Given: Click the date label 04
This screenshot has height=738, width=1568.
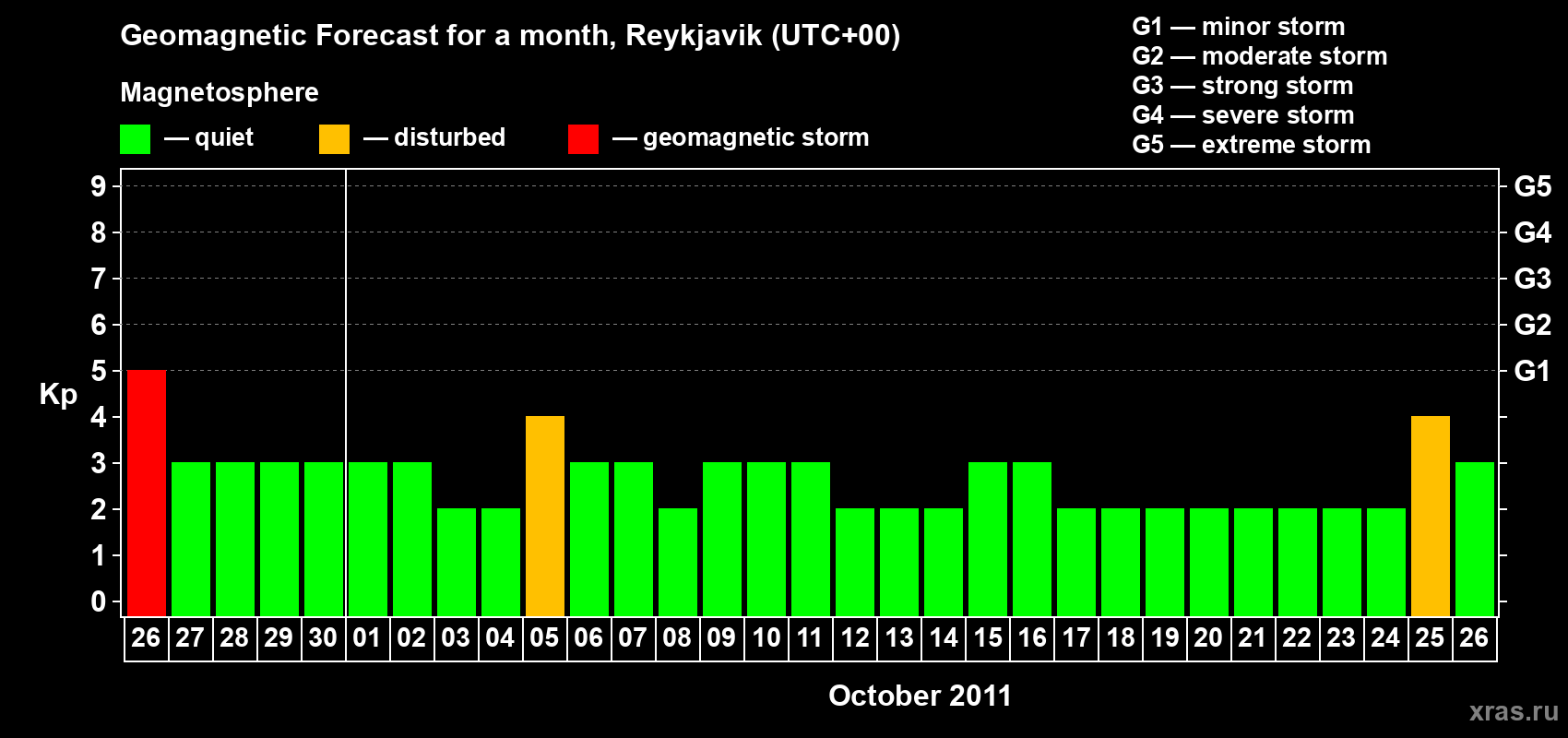Looking at the screenshot, I should [500, 637].
